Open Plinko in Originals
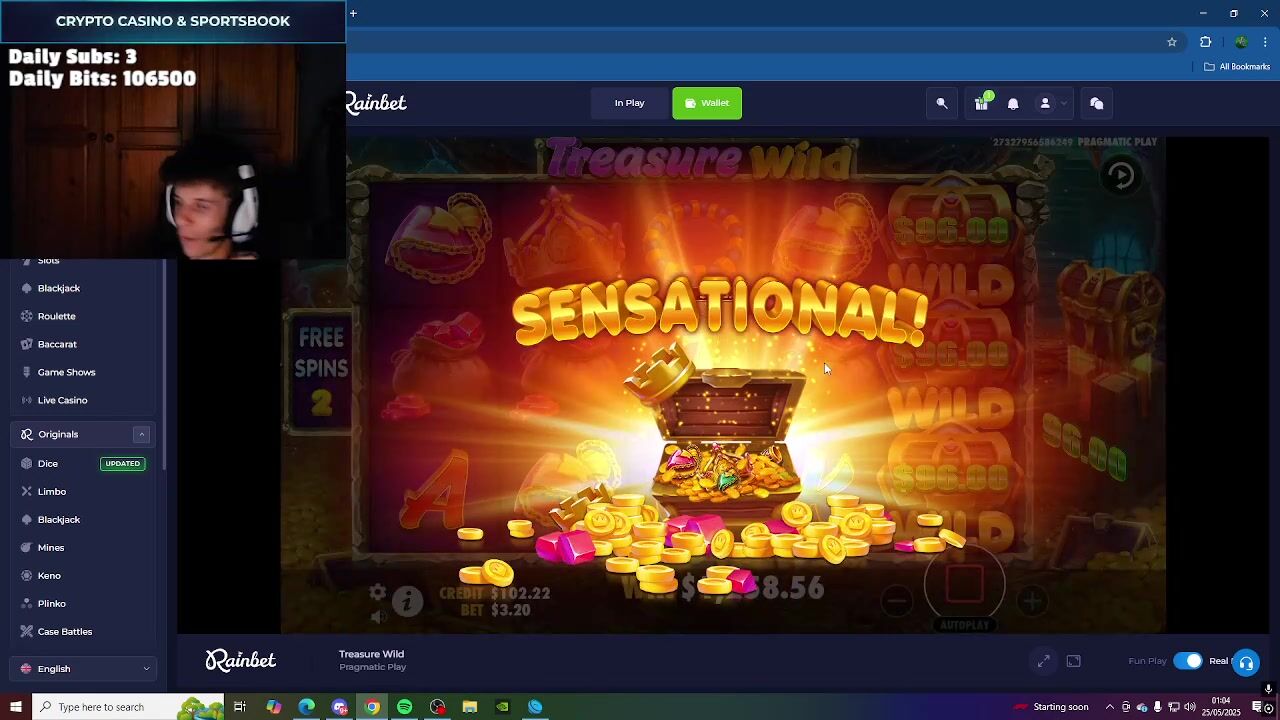1280x720 pixels. [x=52, y=603]
